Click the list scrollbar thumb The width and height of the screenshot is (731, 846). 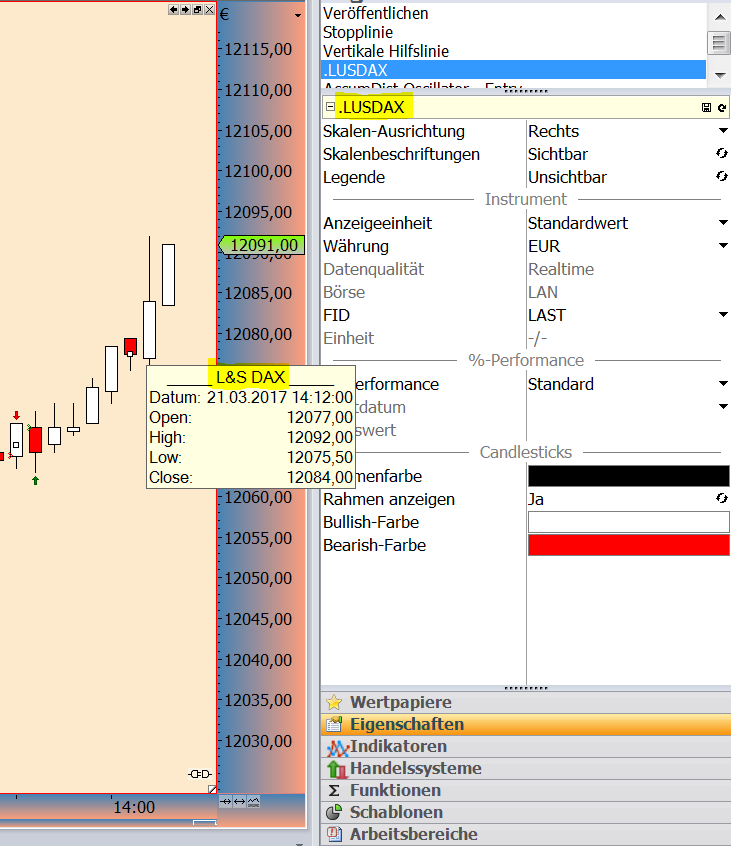(x=719, y=43)
